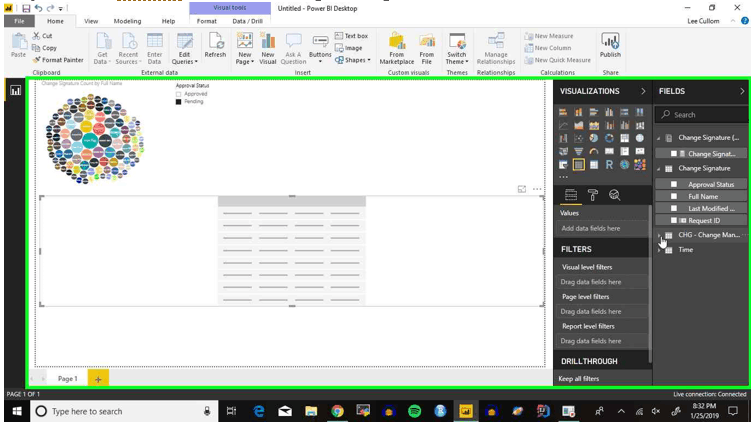Choose the Map (globe) visualization
This screenshot has height=422, width=753.
pyautogui.click(x=640, y=138)
